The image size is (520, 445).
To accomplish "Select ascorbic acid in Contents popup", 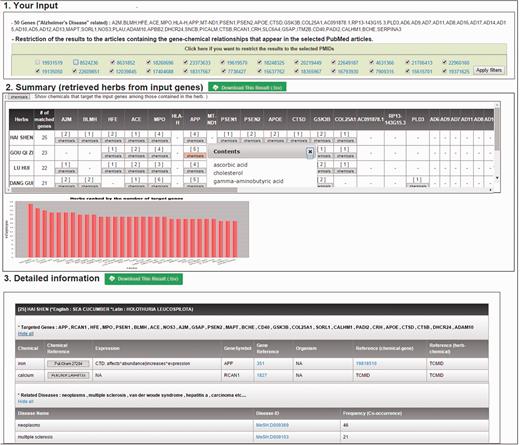I will (x=230, y=165).
